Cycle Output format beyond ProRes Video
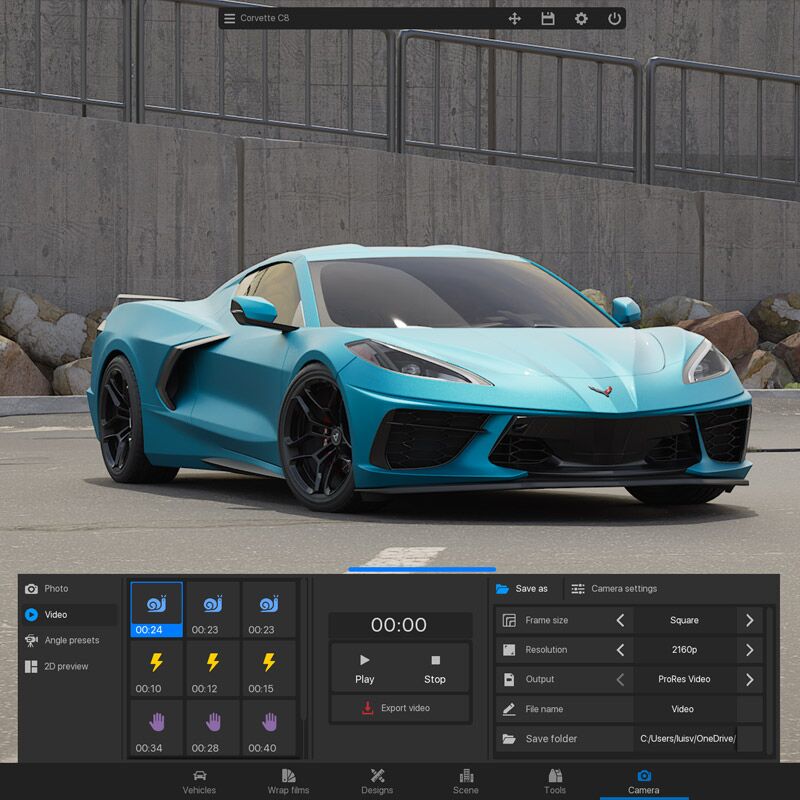Viewport: 800px width, 800px height. (x=749, y=679)
